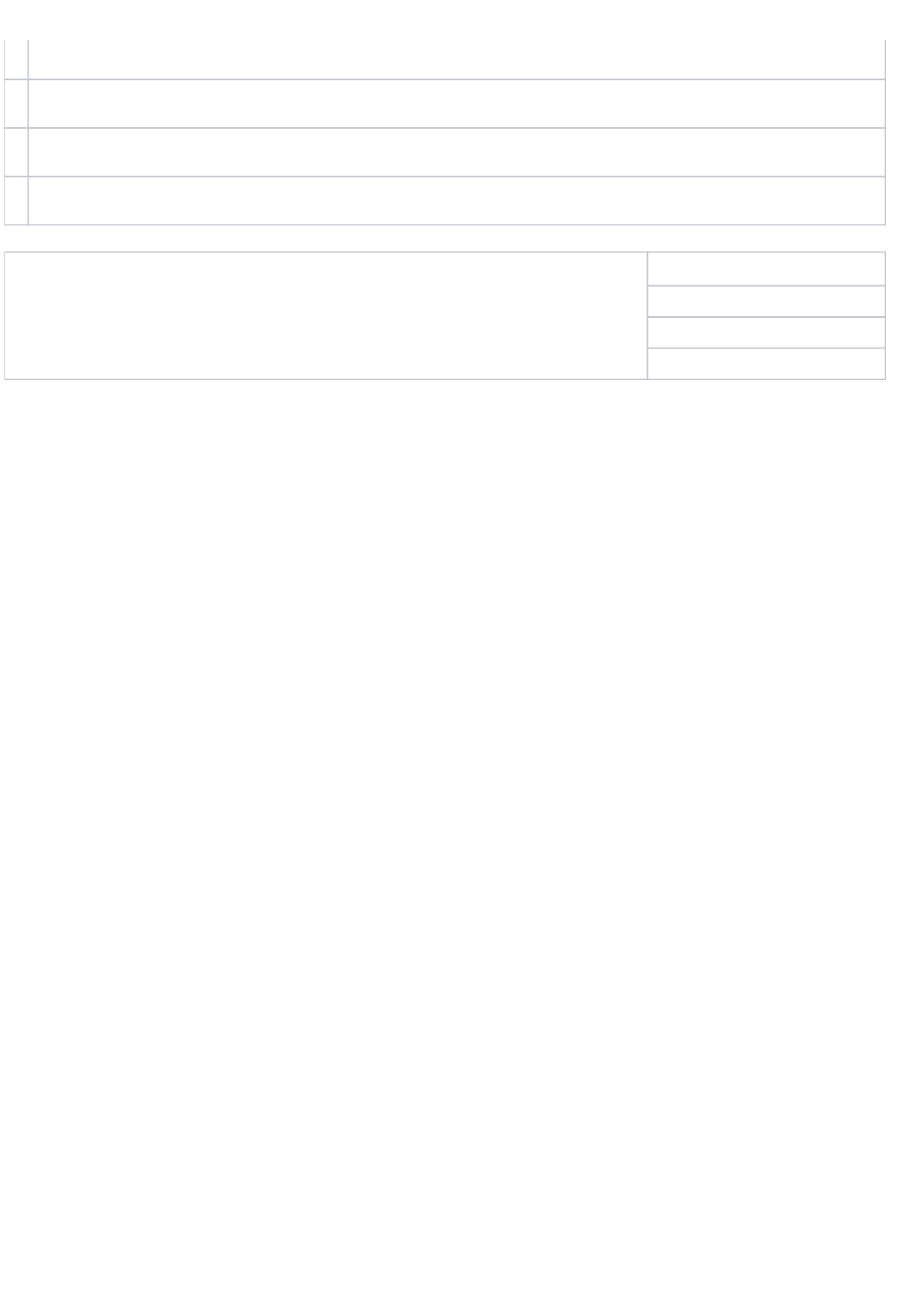Select the narrow left cell of the last upper row
This screenshot has width=907, height=1316.
click(16, 201)
